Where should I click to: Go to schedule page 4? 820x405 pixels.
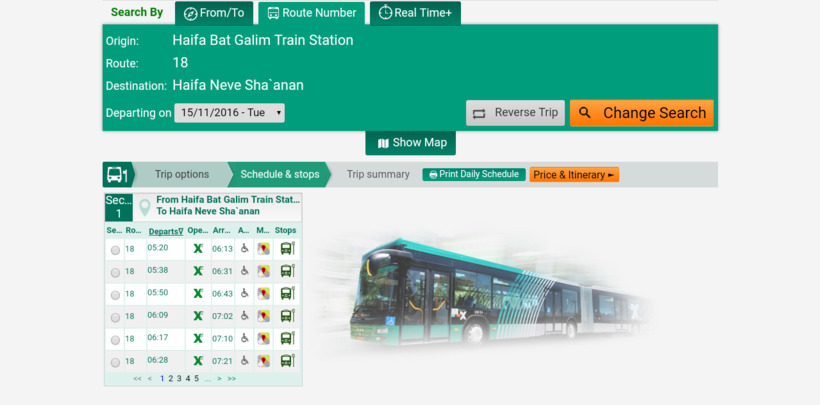[188, 378]
